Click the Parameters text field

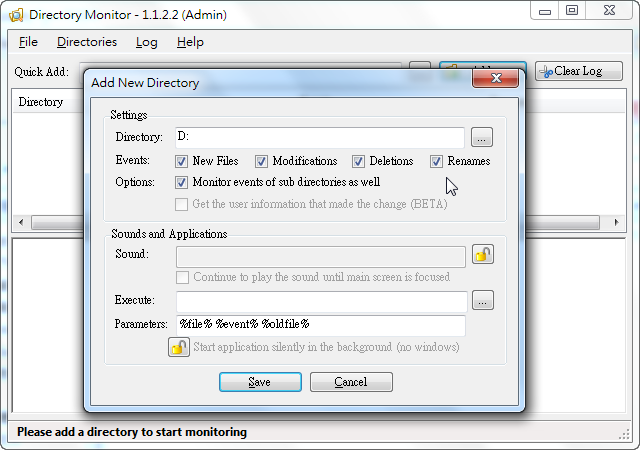click(x=321, y=325)
